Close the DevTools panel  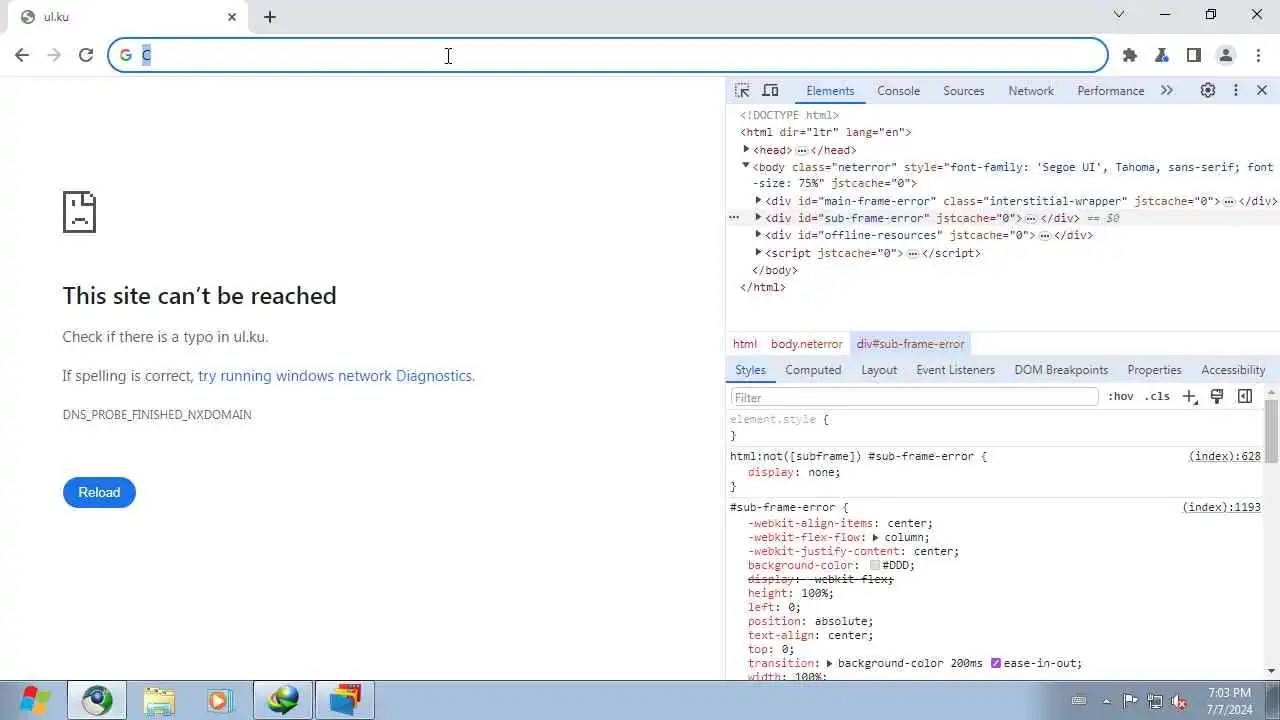[x=1262, y=90]
